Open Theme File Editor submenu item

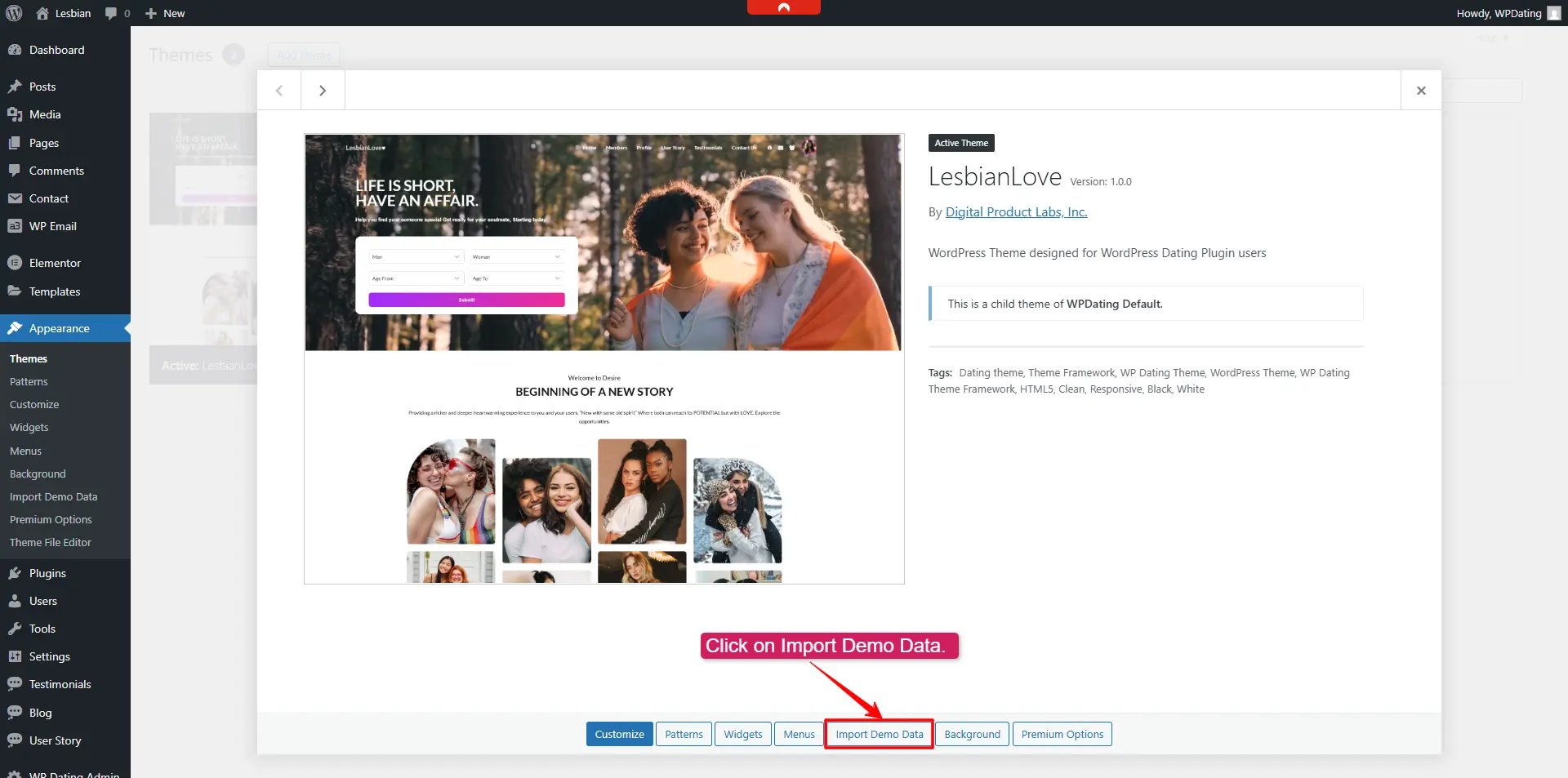51,542
